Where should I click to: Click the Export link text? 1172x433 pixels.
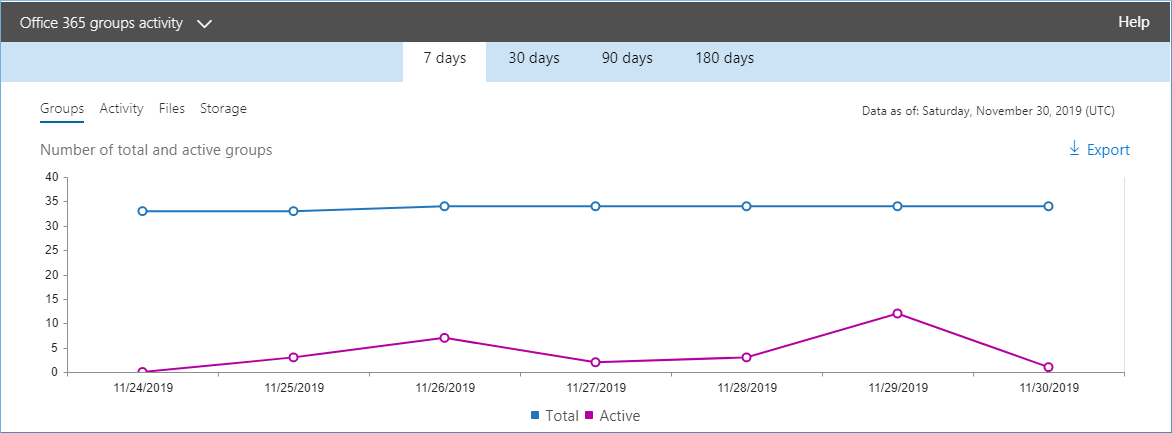click(1108, 150)
